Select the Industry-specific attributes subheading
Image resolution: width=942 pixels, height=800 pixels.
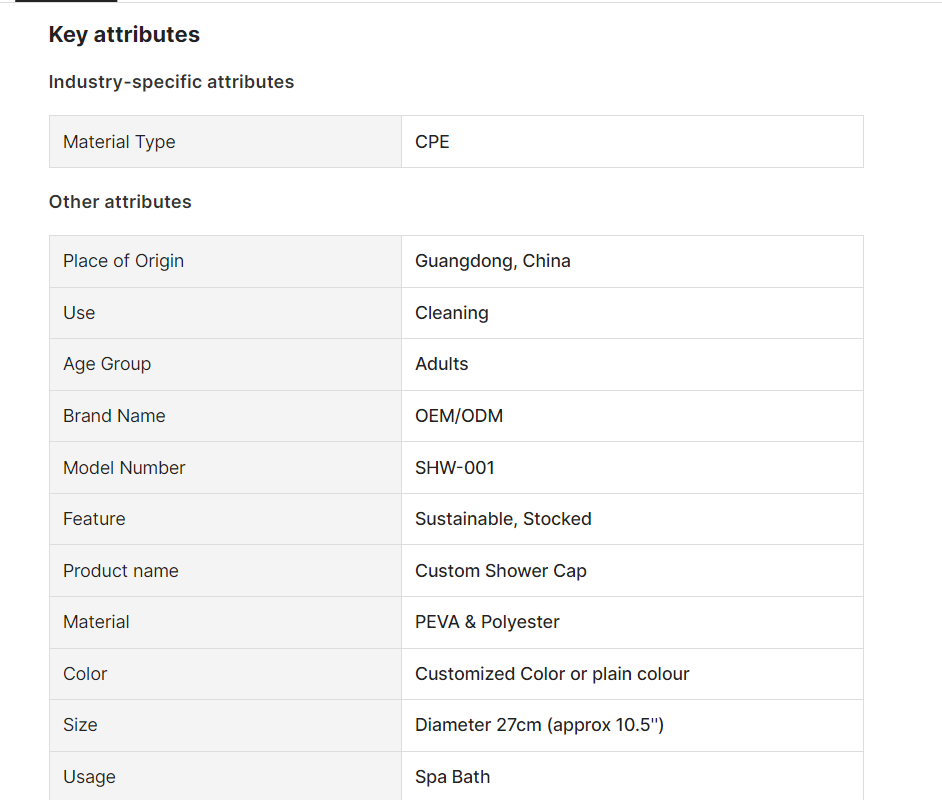[171, 82]
